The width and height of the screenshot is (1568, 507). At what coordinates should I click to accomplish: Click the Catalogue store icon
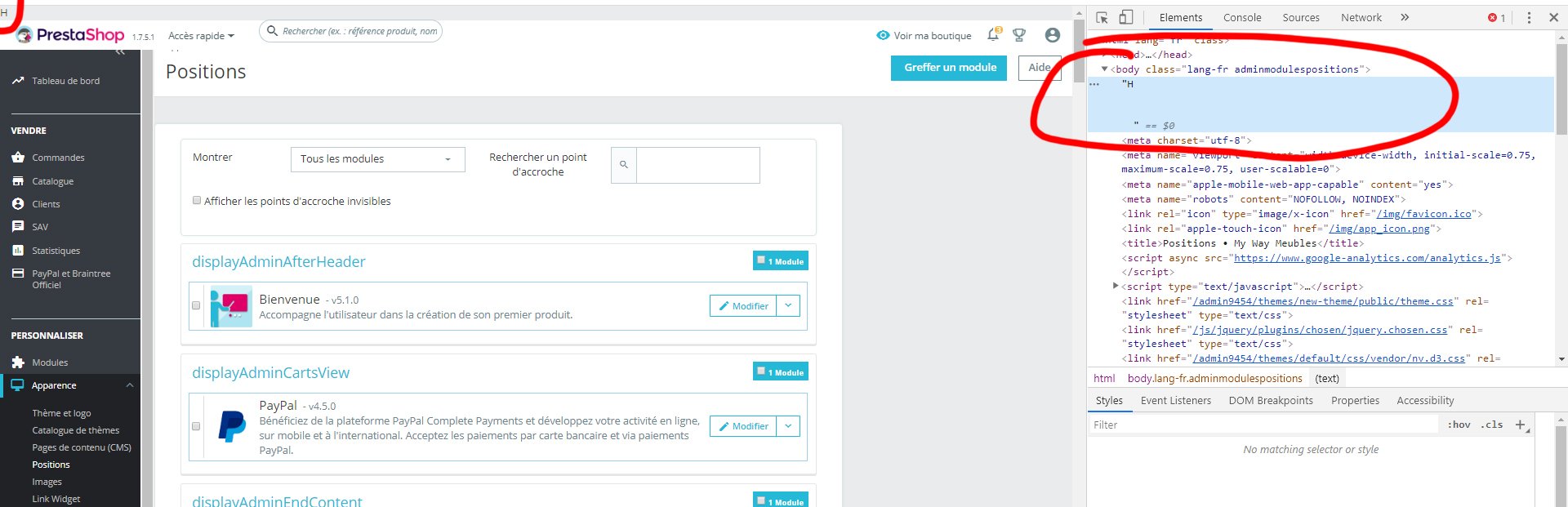[x=18, y=181]
